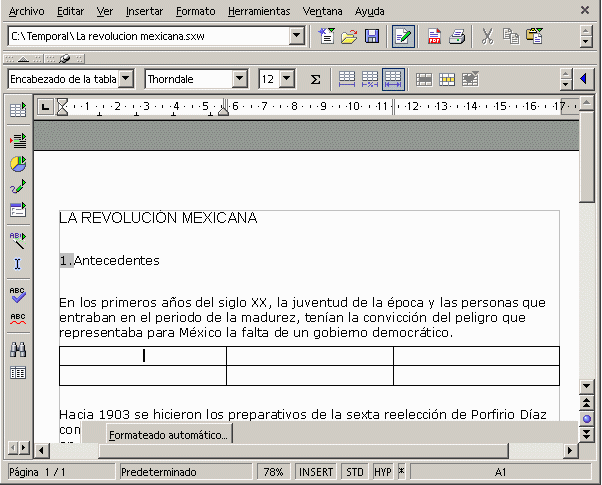The width and height of the screenshot is (602, 485).
Task: Click the 'Formateado automático...' button
Action: [x=169, y=435]
